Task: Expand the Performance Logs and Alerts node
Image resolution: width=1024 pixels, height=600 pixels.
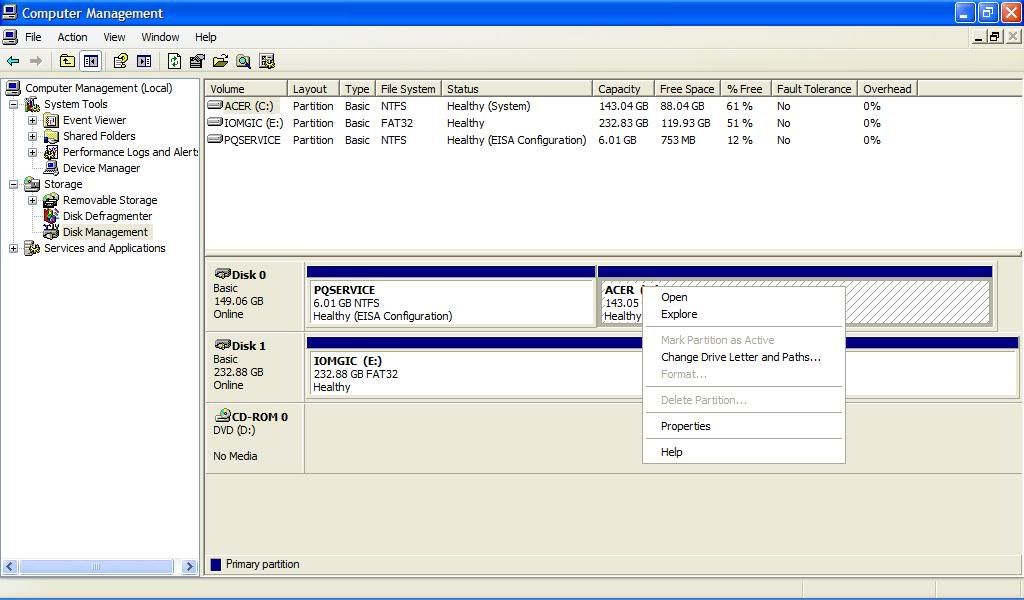Action: 33,152
